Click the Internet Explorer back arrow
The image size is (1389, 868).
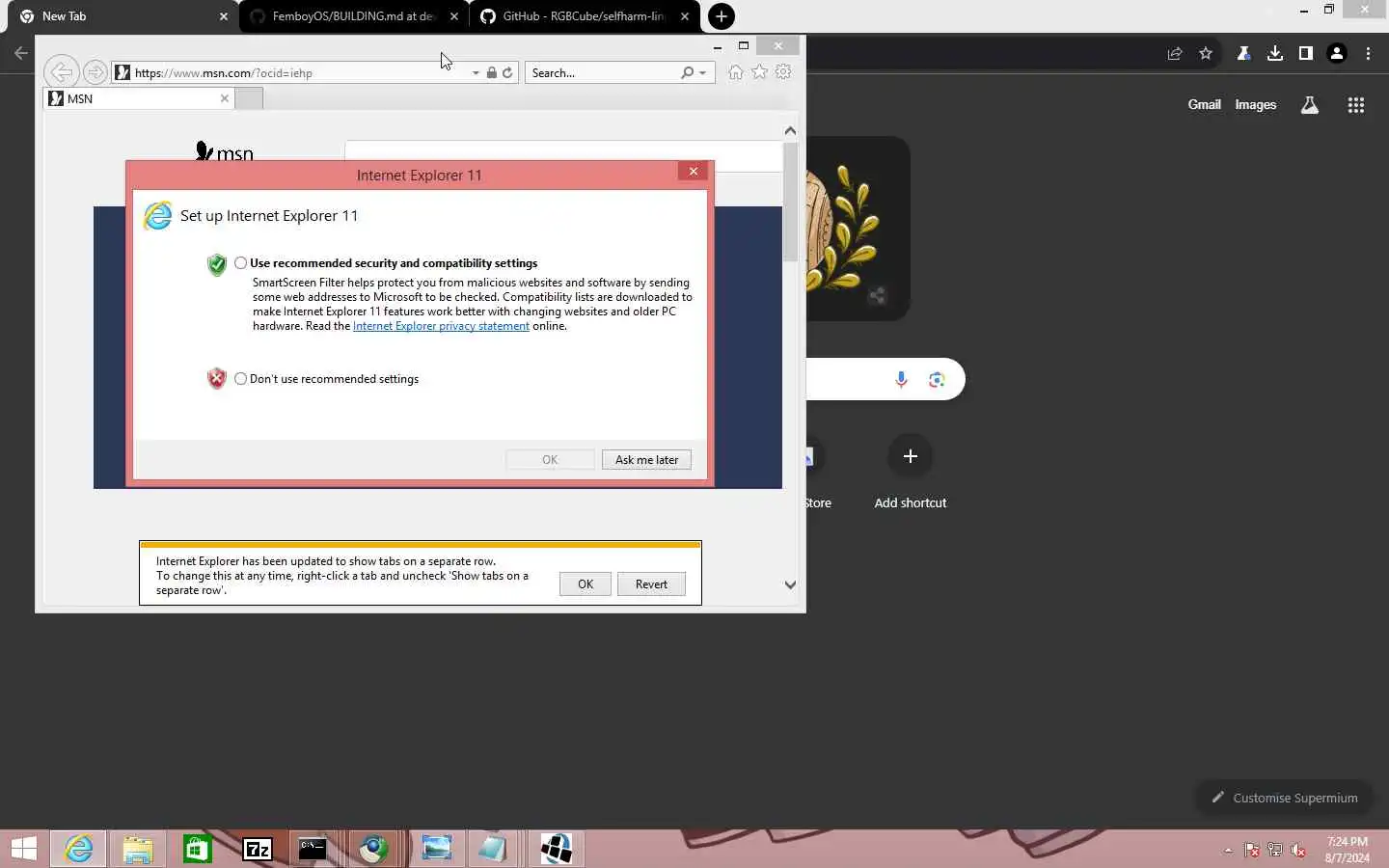(x=61, y=72)
